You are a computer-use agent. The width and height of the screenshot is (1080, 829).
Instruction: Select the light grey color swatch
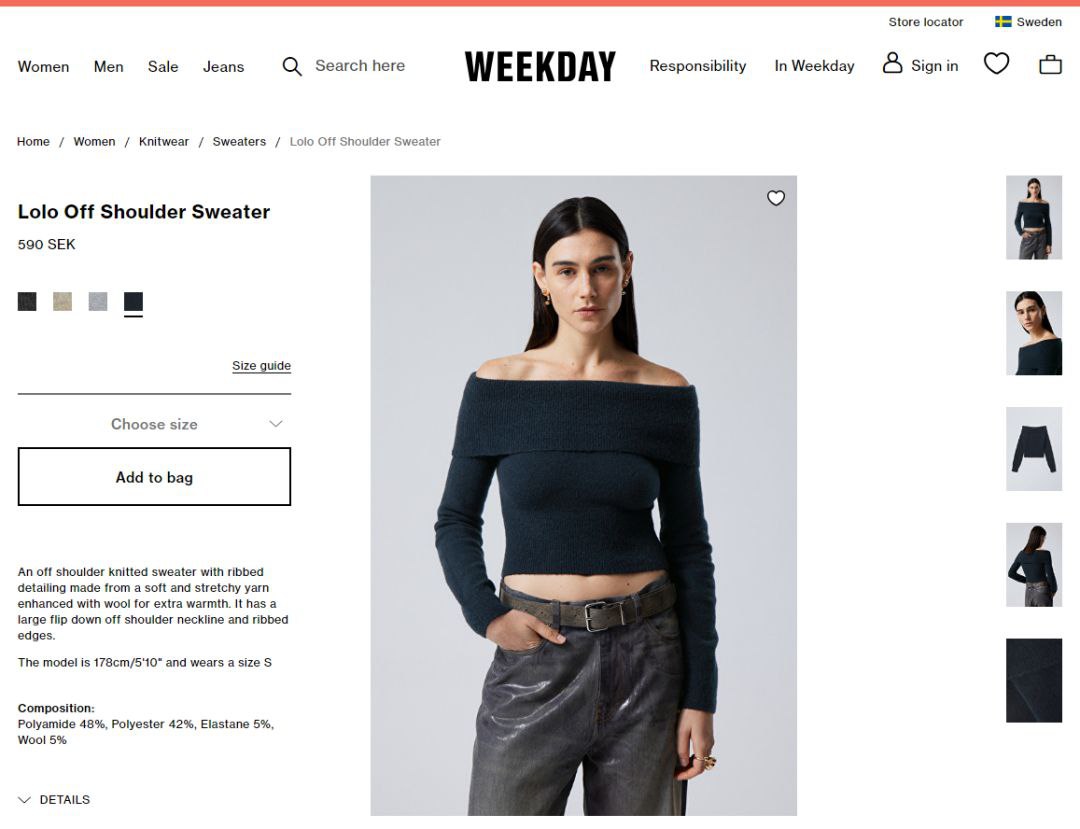point(98,302)
